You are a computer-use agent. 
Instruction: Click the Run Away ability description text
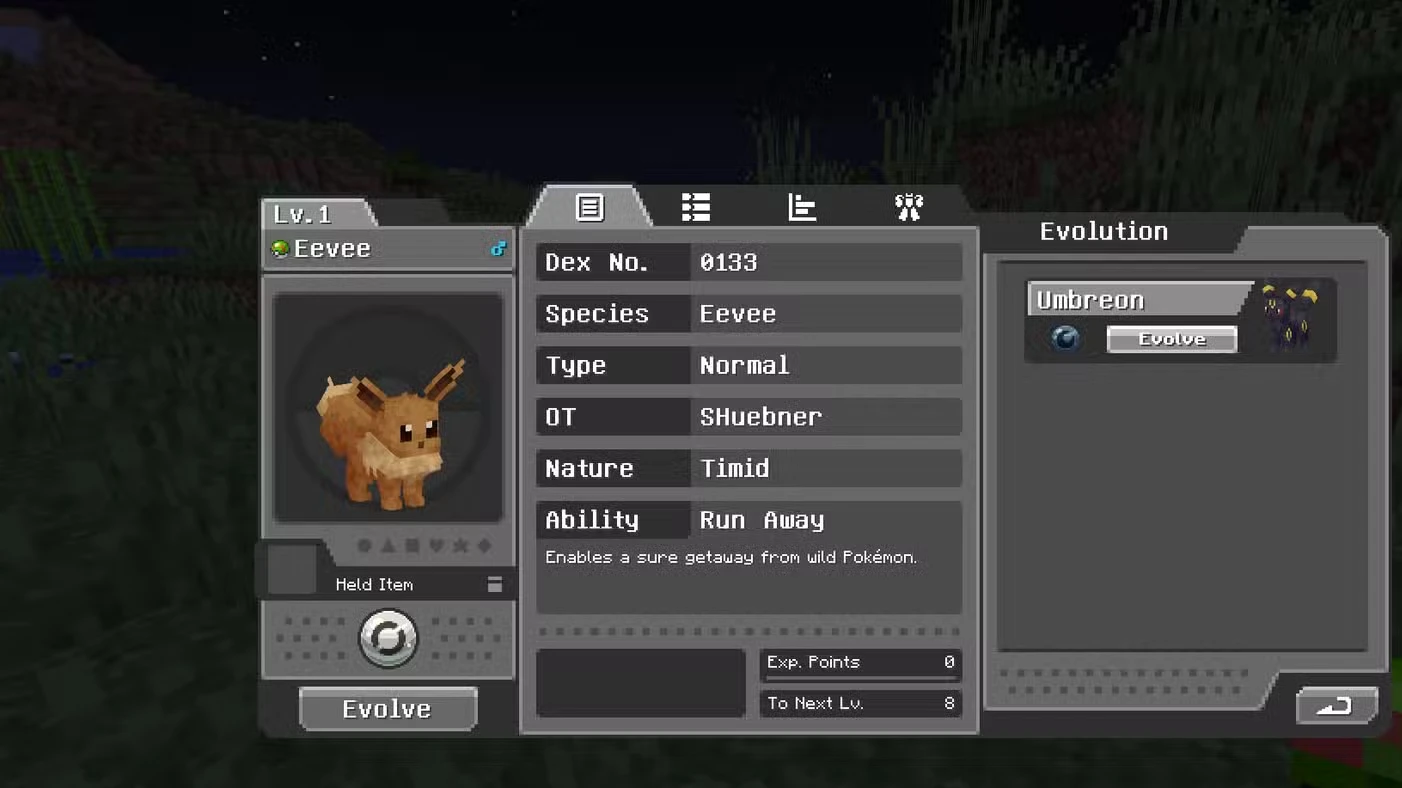coord(731,557)
